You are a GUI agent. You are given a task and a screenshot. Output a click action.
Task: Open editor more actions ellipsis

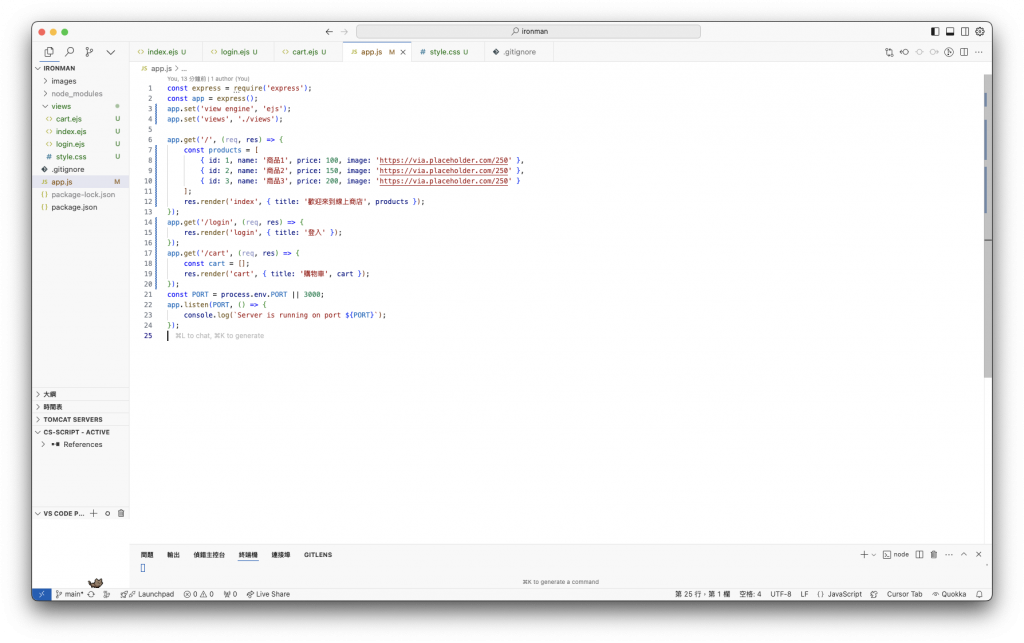click(x=978, y=52)
